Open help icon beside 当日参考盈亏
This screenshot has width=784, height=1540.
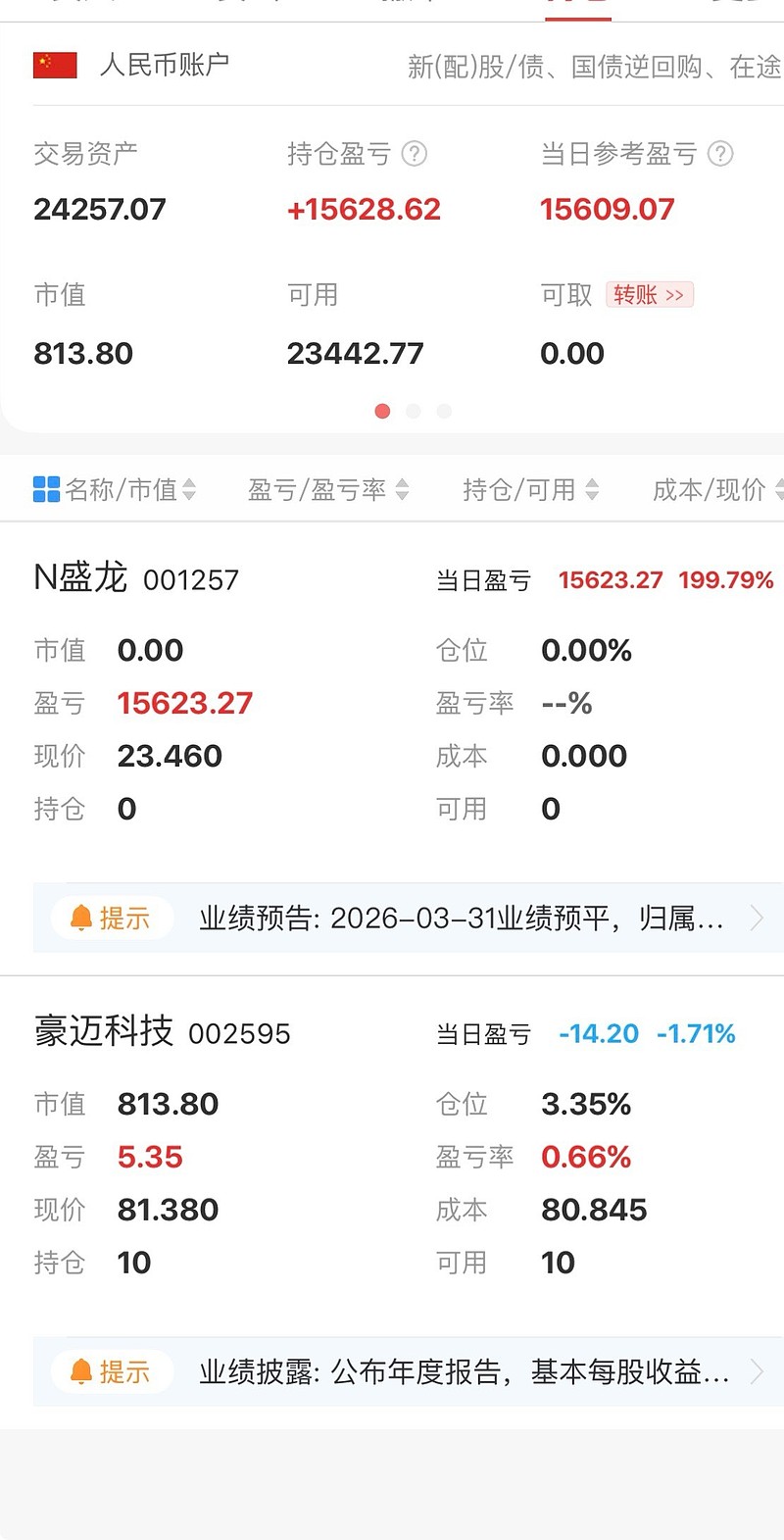[x=720, y=154]
